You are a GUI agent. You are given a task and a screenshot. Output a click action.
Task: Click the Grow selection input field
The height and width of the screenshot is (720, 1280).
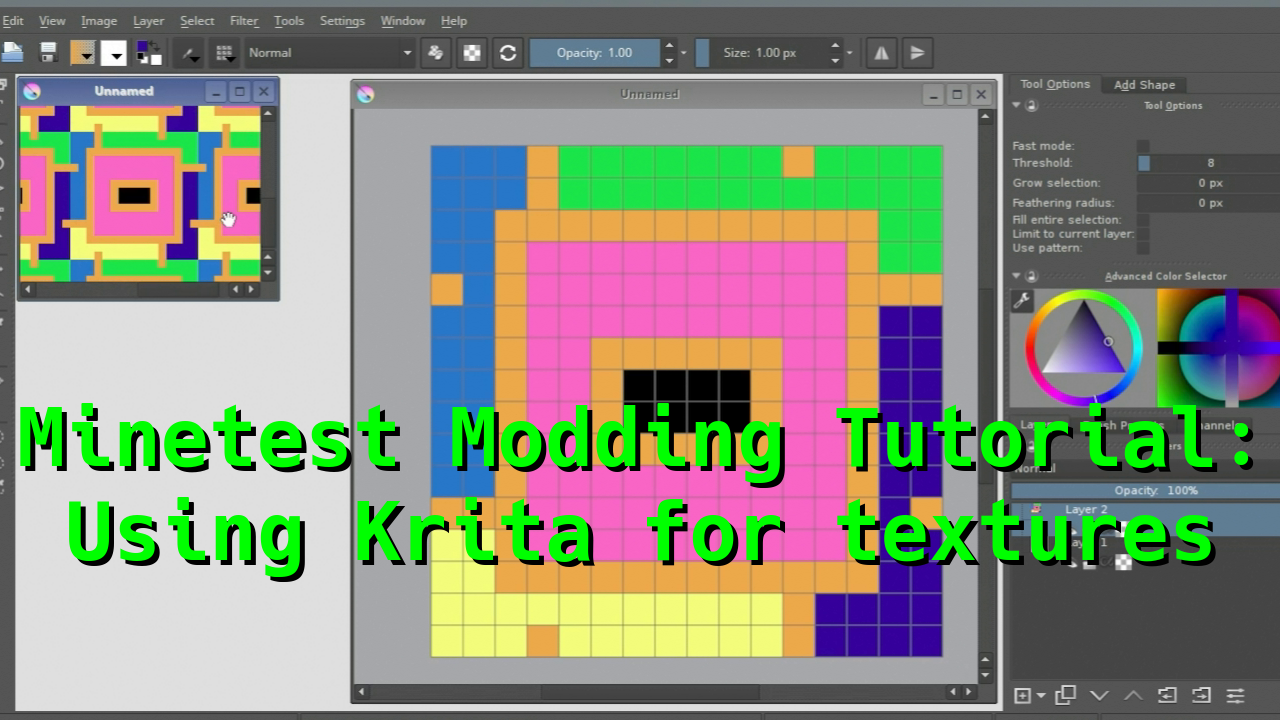(x=1210, y=183)
